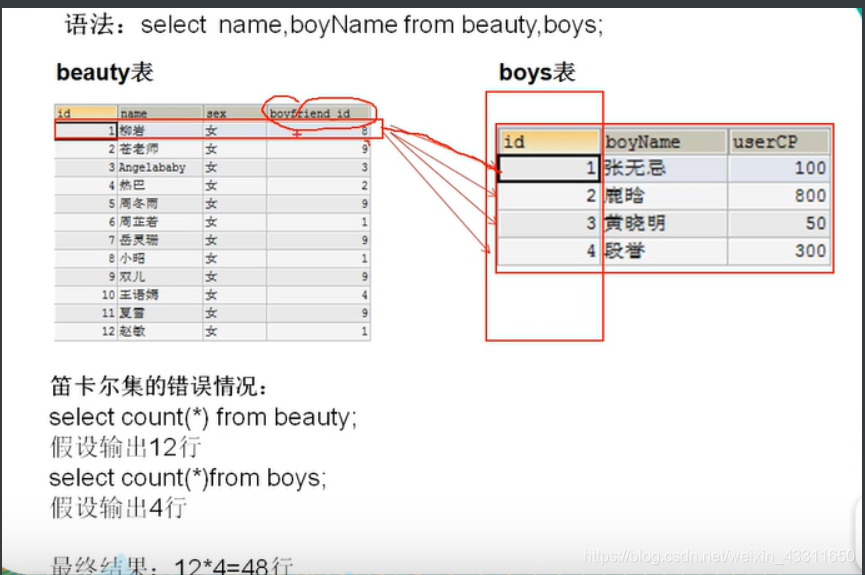Select the name cell '小昭'
Image resolution: width=865 pixels, height=575 pixels.
(160, 258)
